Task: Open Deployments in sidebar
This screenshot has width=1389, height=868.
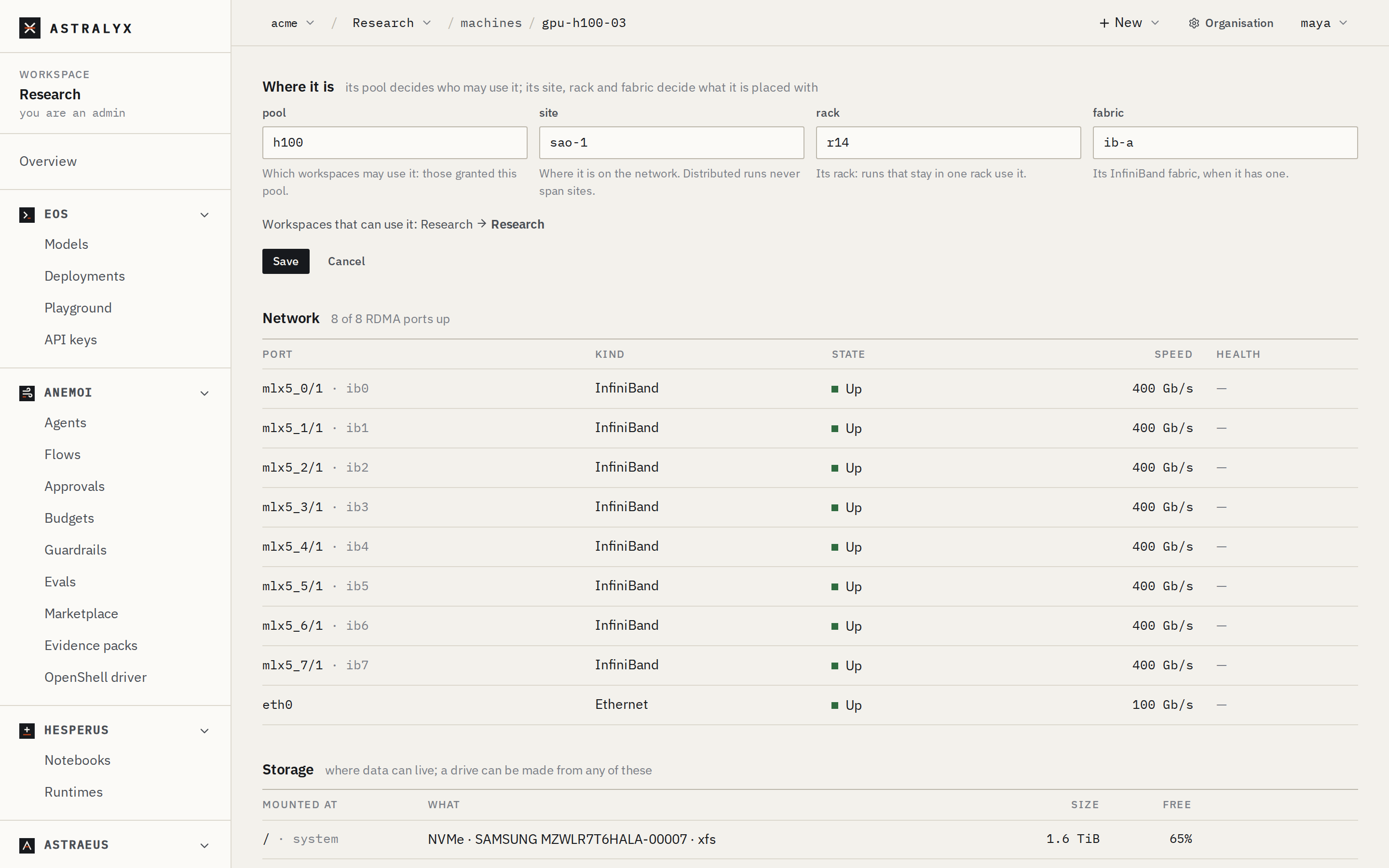Action: click(x=85, y=276)
